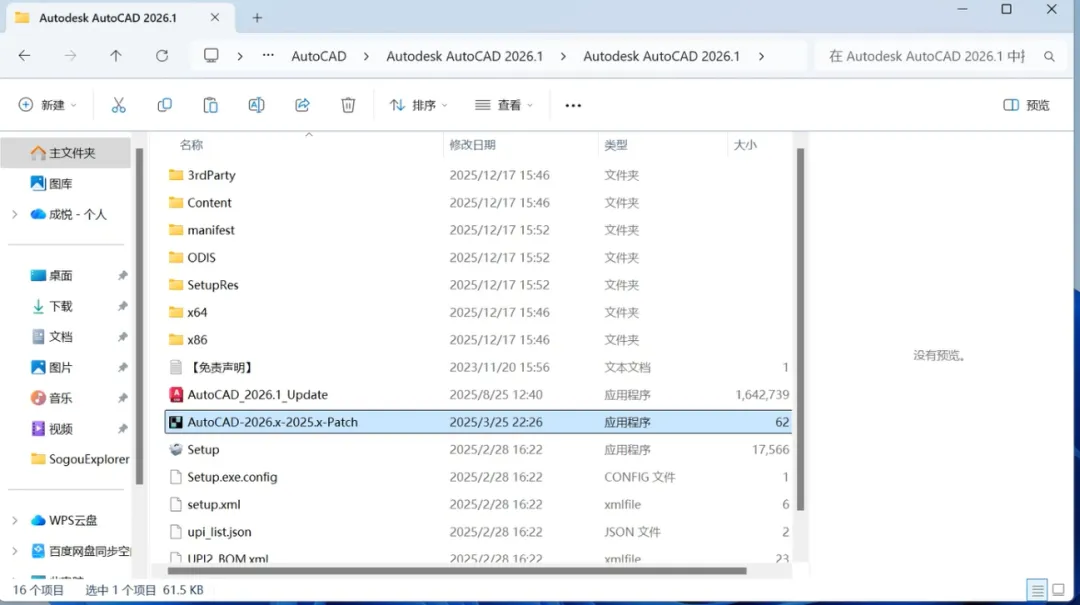Screen dimensions: 1080x605
Task: Select the ODIS folder
Action: (478, 258)
